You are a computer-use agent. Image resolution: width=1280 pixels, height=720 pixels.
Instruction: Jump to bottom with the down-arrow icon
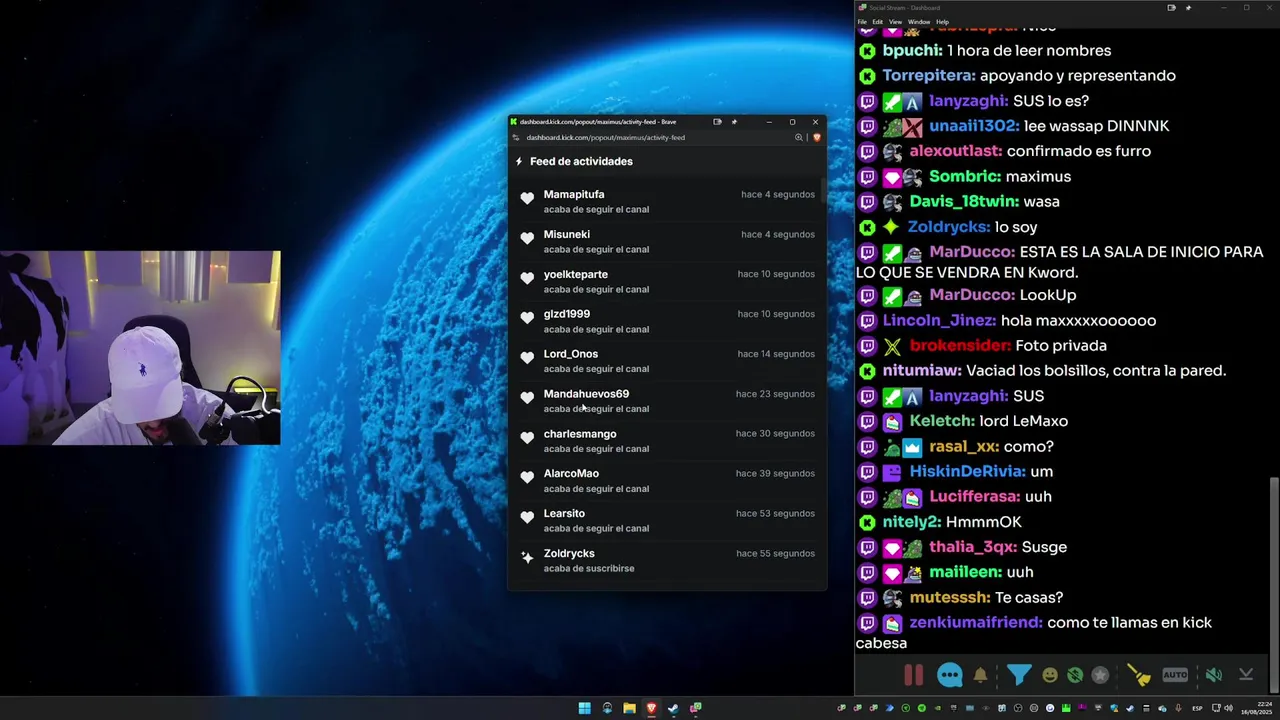click(1246, 675)
